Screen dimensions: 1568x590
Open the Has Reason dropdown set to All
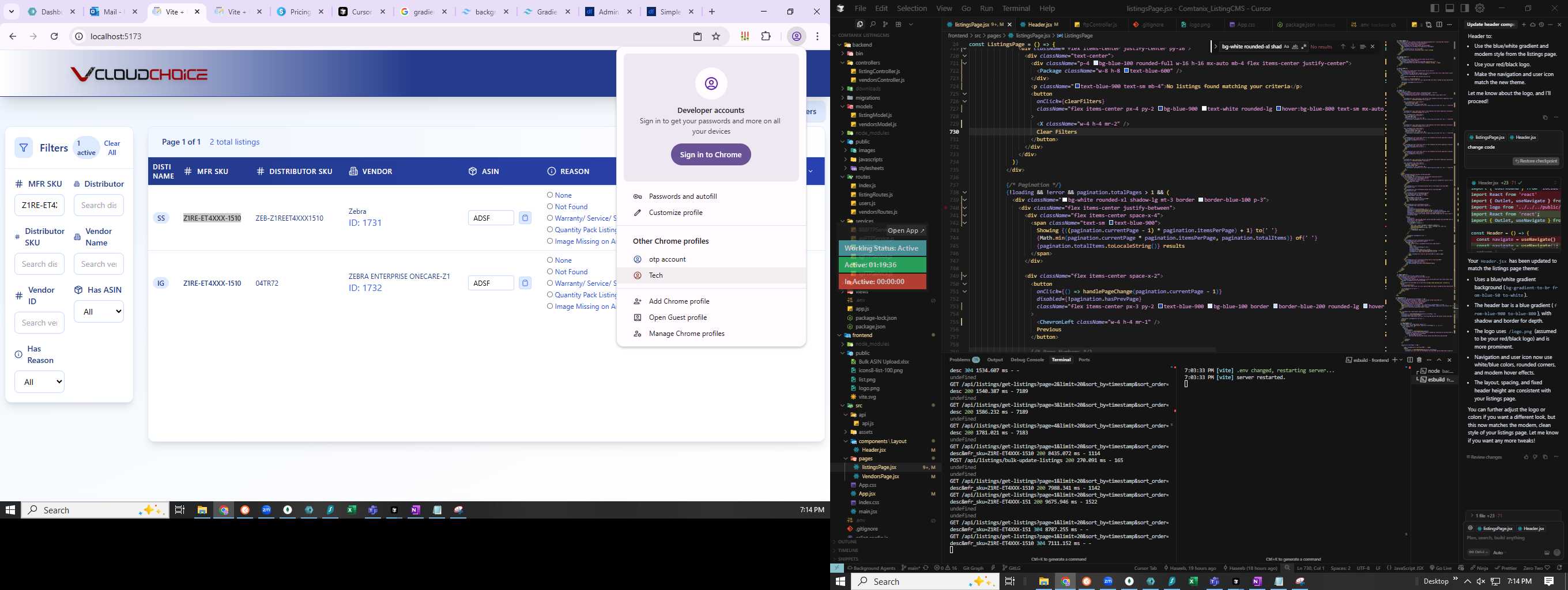40,382
